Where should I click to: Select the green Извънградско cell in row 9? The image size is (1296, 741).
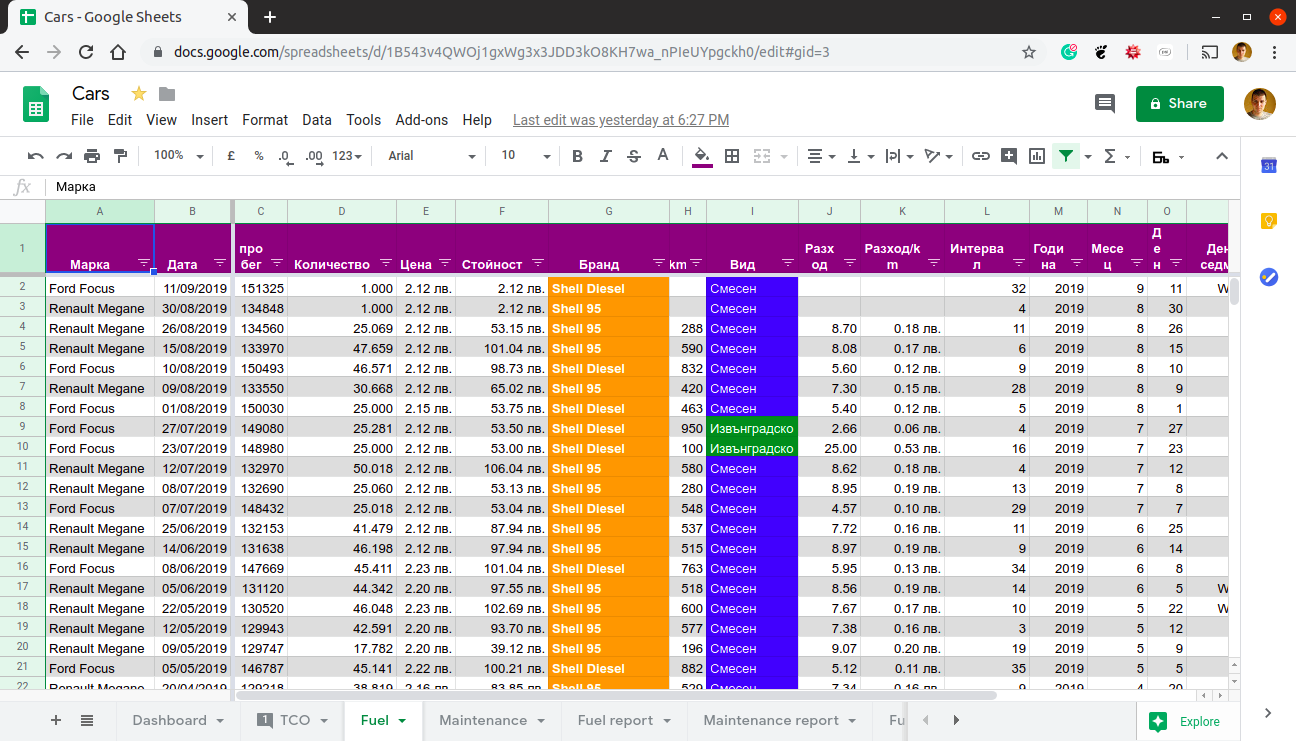click(752, 428)
